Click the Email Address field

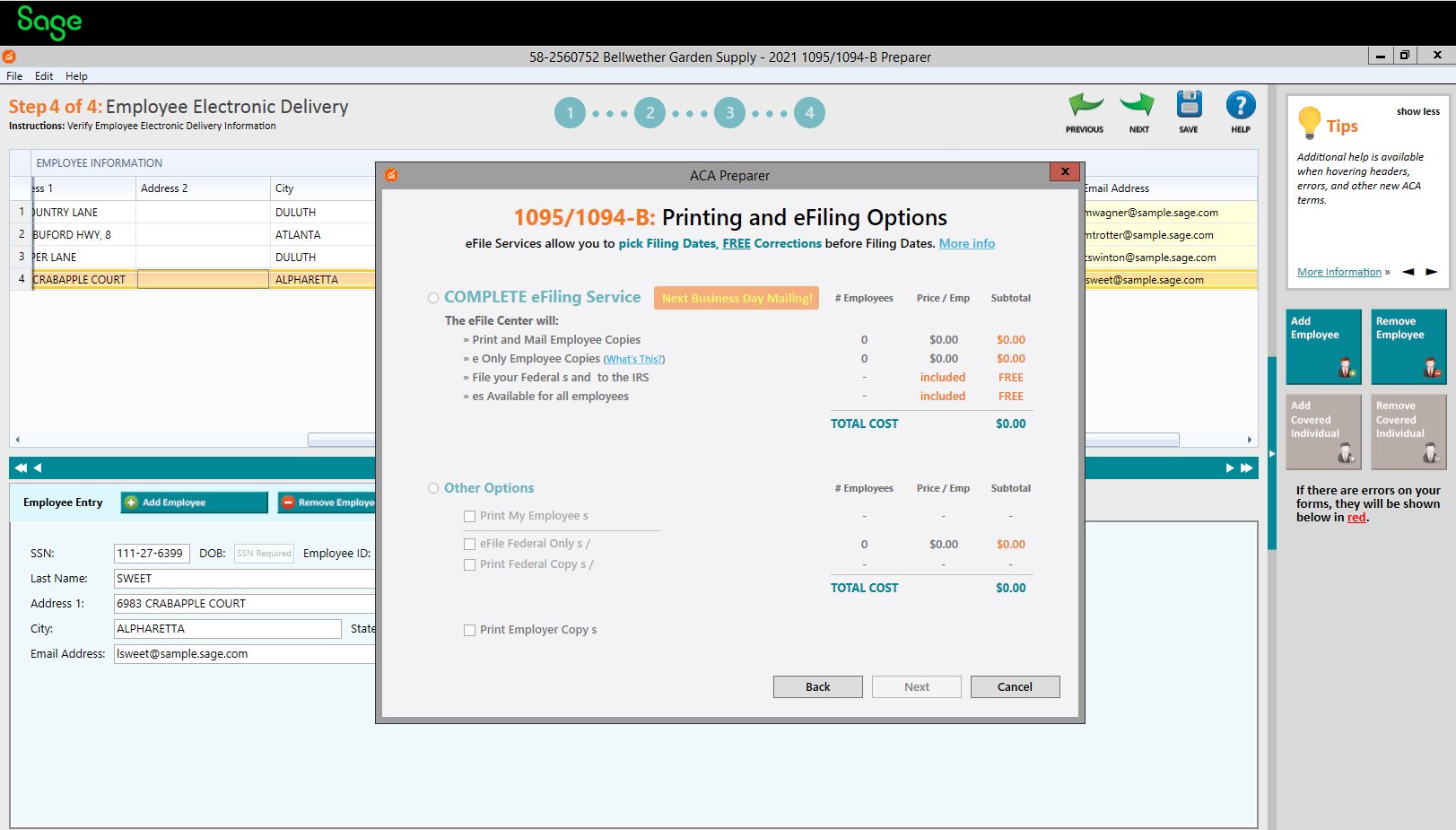[244, 654]
